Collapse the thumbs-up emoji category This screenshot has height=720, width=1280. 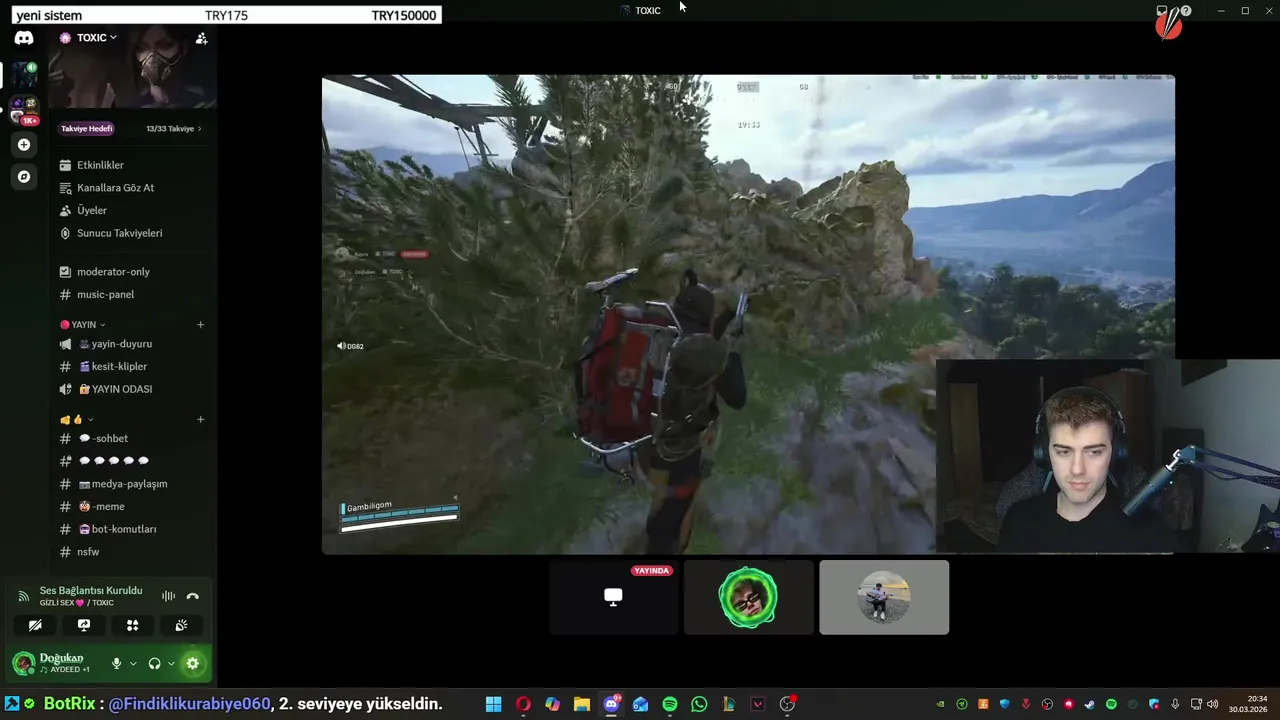point(76,420)
